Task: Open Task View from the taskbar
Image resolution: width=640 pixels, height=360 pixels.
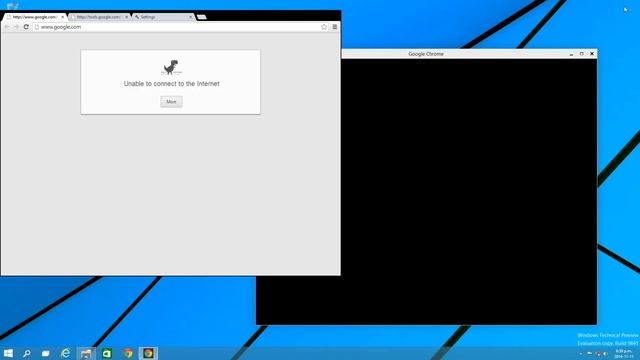Action: tap(46, 353)
